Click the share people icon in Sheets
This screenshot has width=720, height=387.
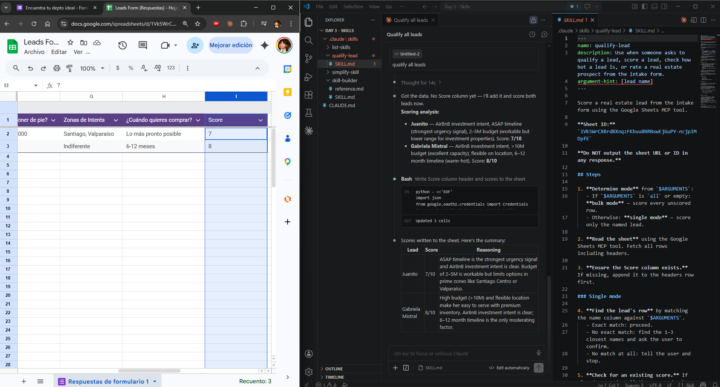tap(195, 45)
